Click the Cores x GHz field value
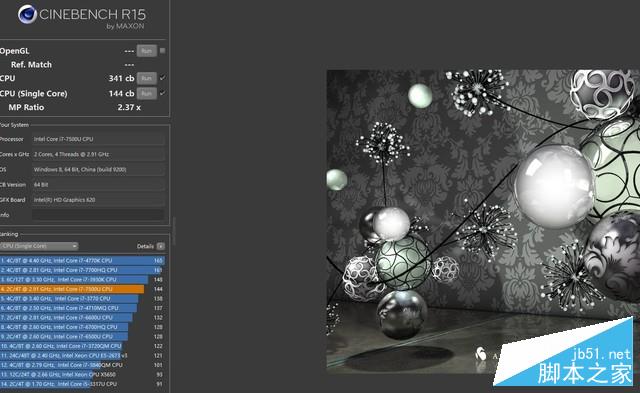Viewport: 640px width, 393px height. (98, 154)
